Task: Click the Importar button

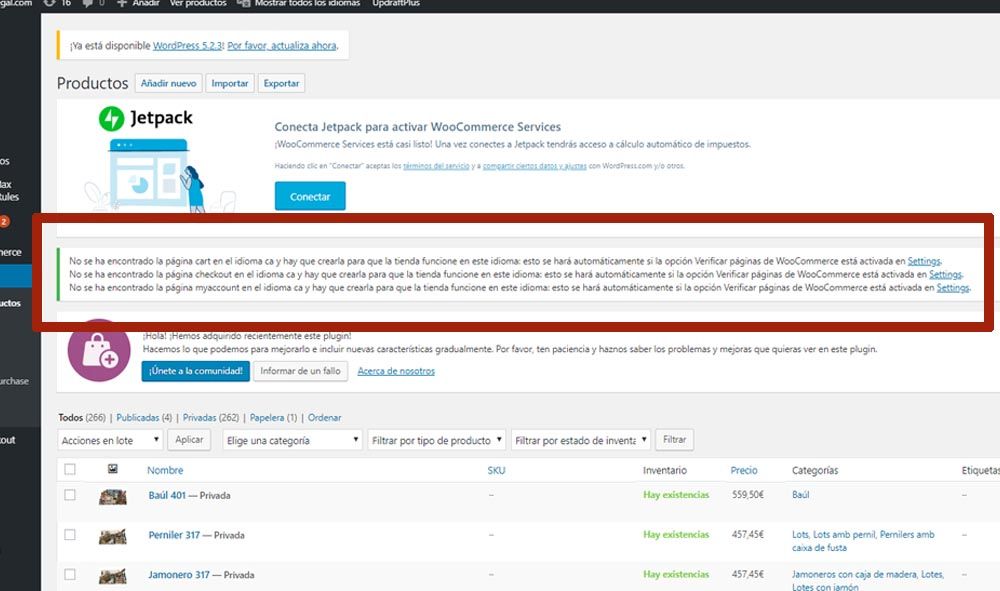Action: tap(230, 84)
